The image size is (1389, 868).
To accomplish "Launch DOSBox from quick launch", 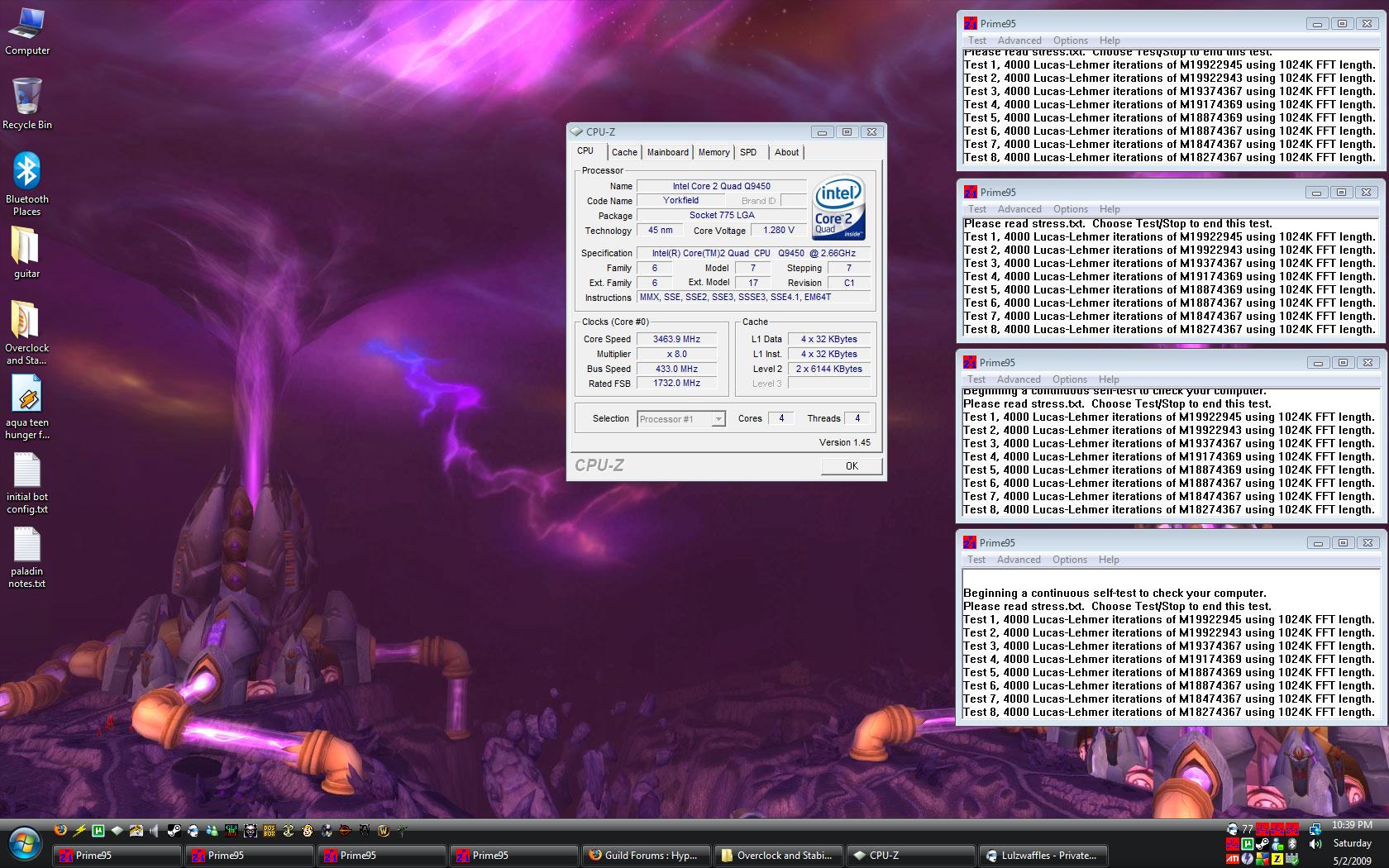I will coord(269,830).
